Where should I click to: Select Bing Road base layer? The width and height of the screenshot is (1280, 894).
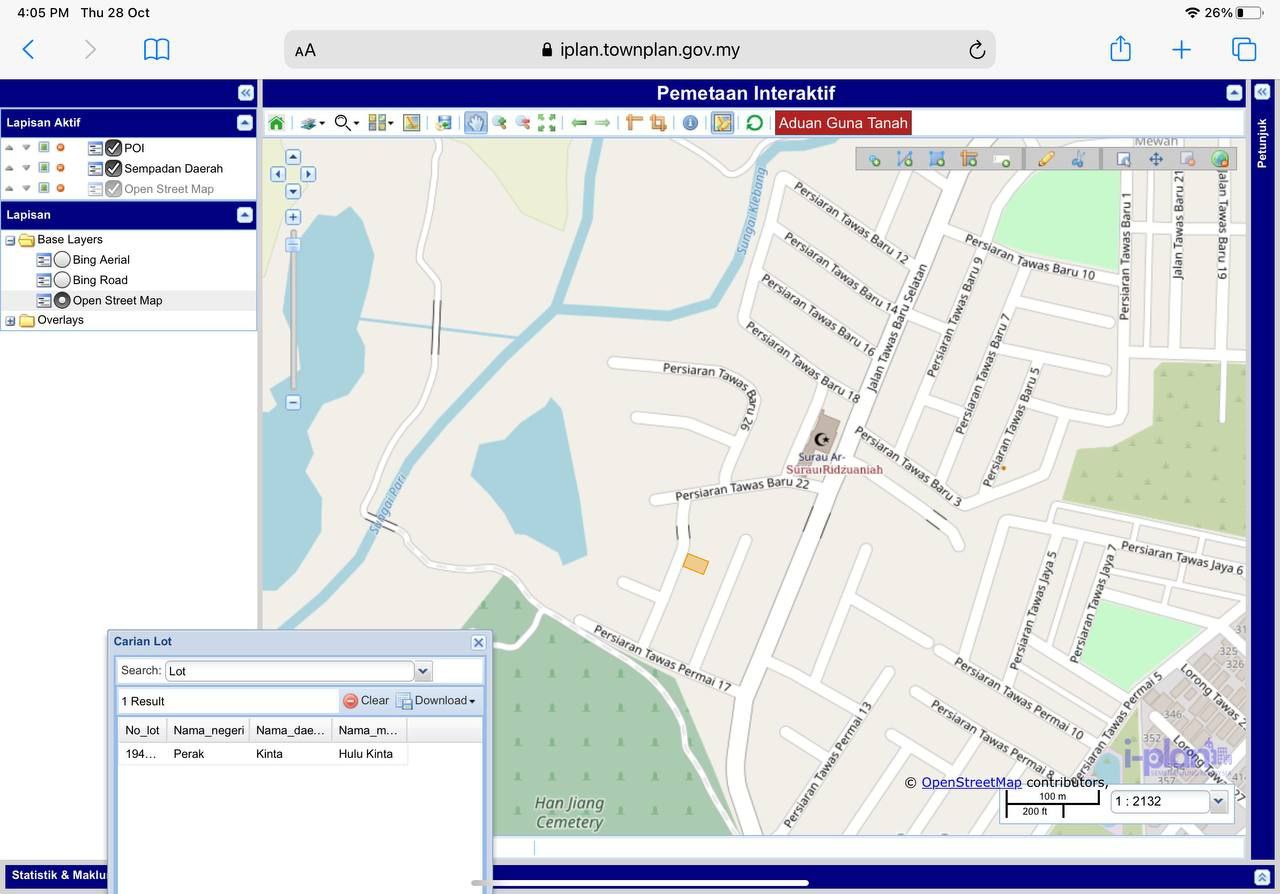coord(62,280)
